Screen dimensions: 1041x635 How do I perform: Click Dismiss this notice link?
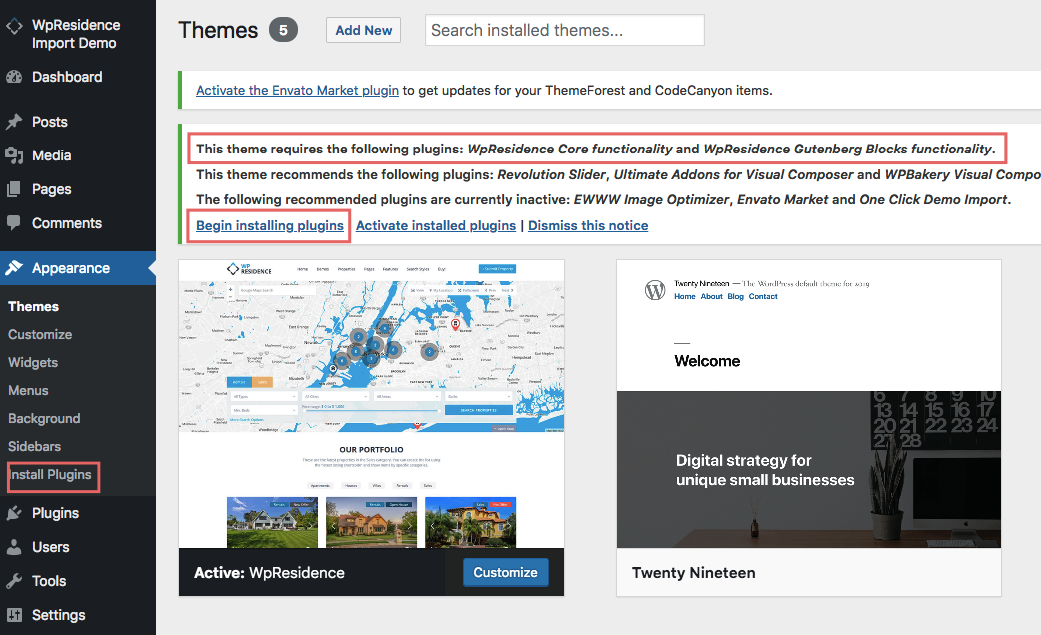click(588, 225)
